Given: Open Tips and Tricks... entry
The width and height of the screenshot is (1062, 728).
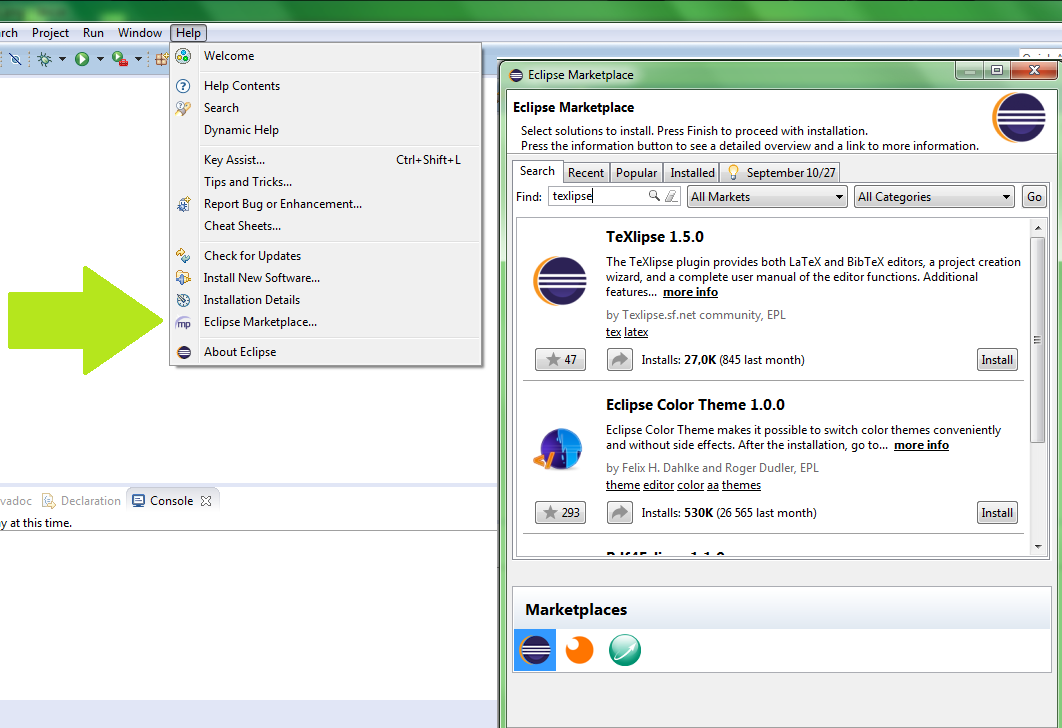Looking at the screenshot, I should click(x=326, y=182).
